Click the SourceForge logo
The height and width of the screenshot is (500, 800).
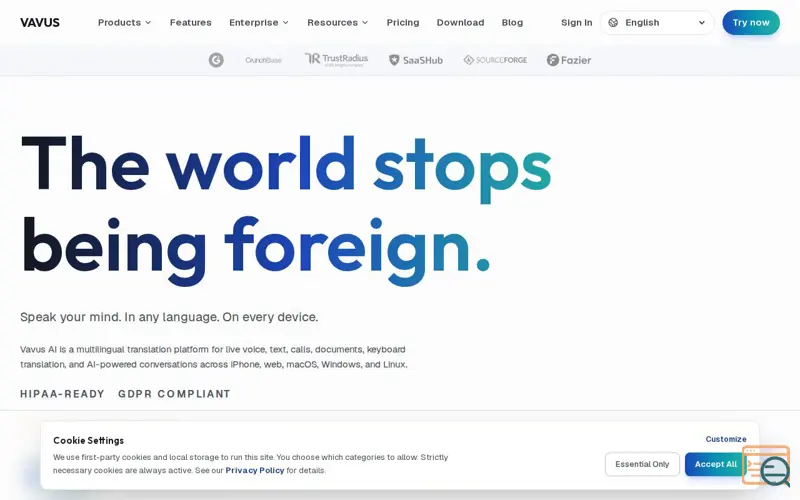495,60
